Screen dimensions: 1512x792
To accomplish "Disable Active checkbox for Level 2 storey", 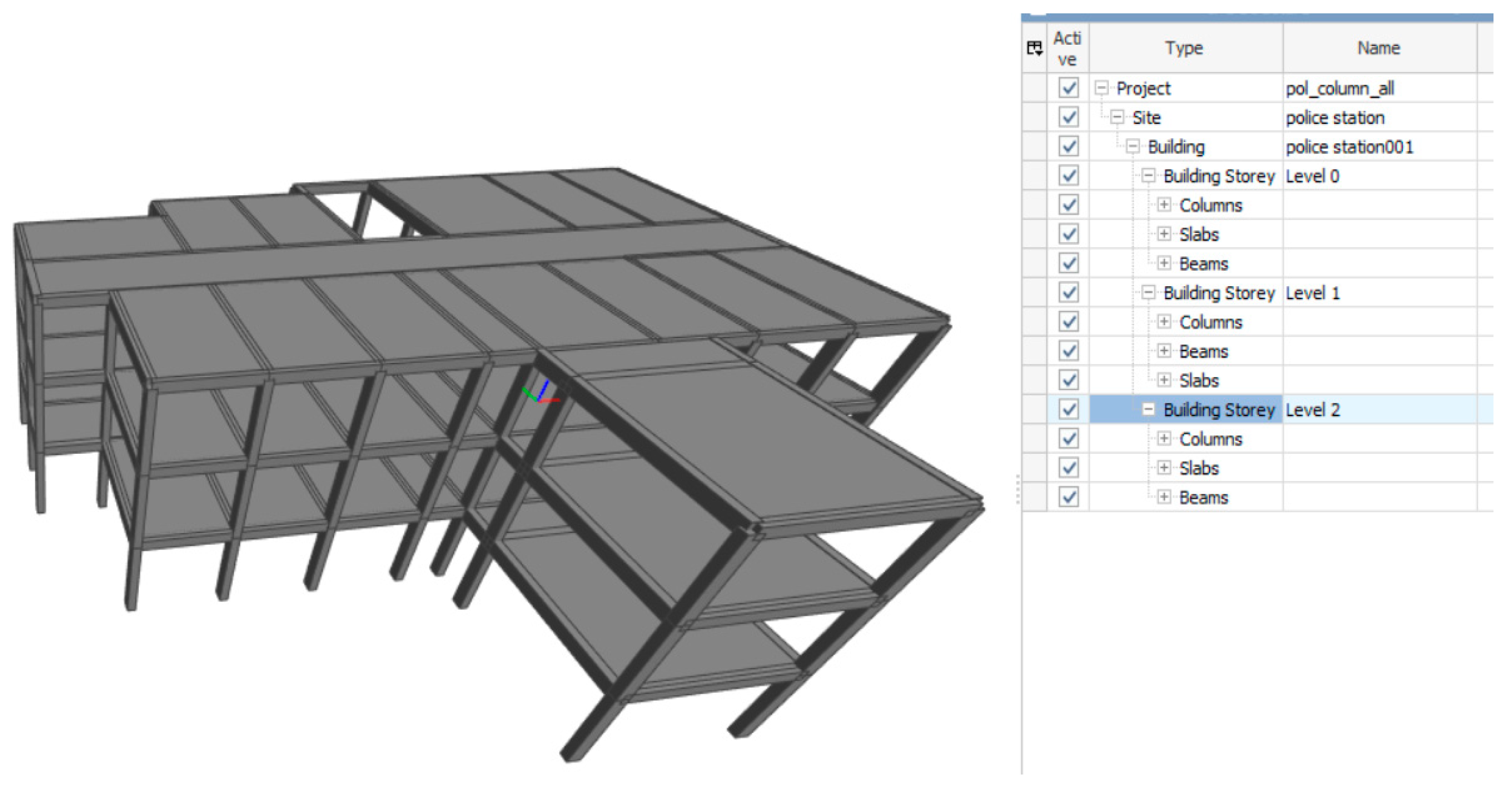I will click(1068, 410).
